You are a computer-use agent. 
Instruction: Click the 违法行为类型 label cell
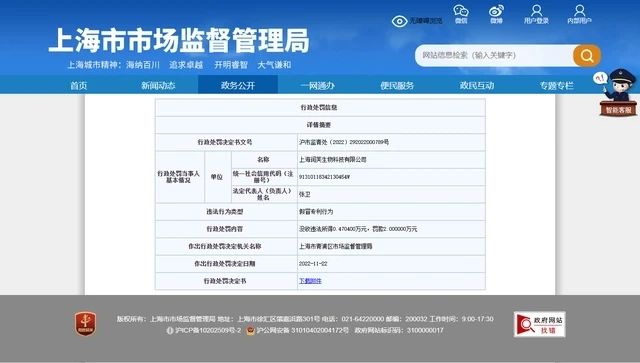click(x=226, y=212)
